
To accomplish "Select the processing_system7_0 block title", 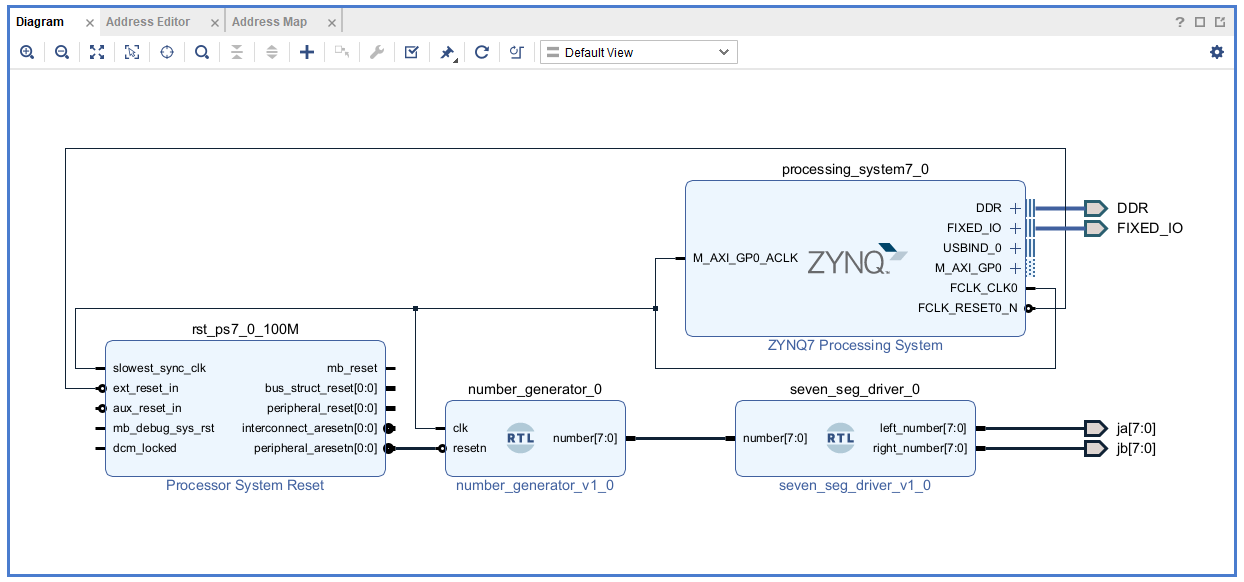I will 855,170.
